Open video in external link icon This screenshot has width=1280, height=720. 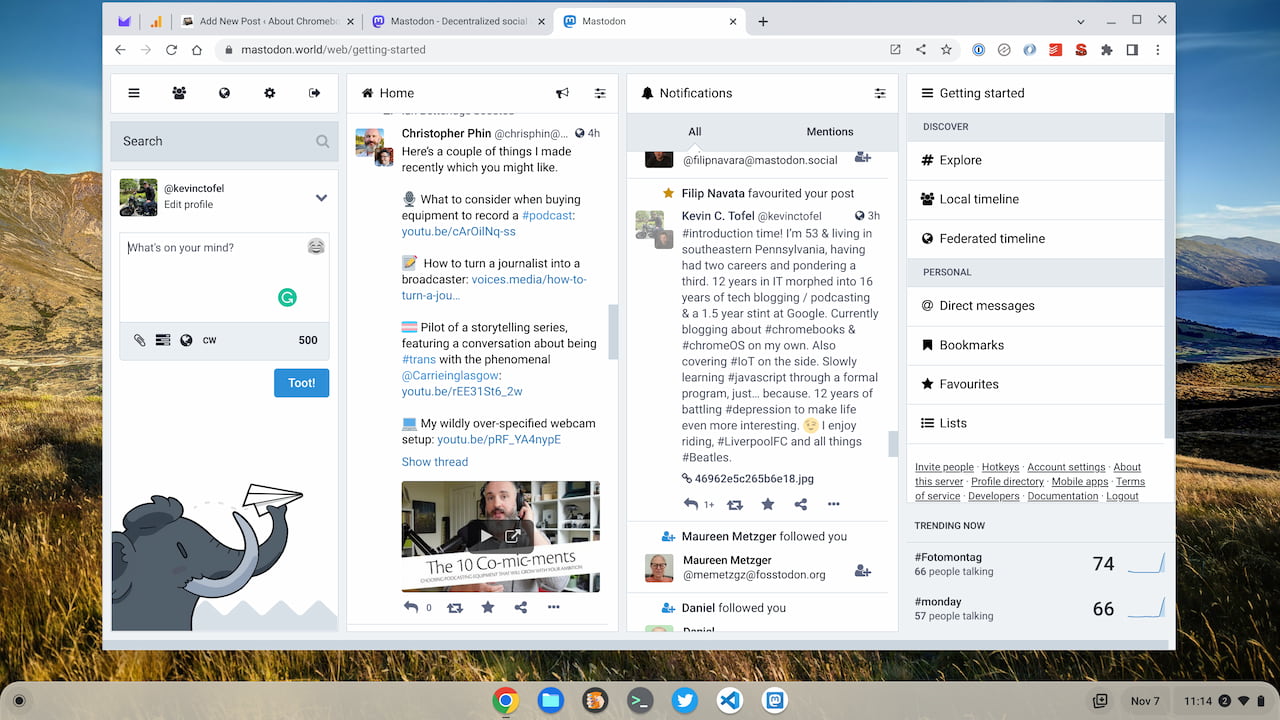(x=513, y=536)
